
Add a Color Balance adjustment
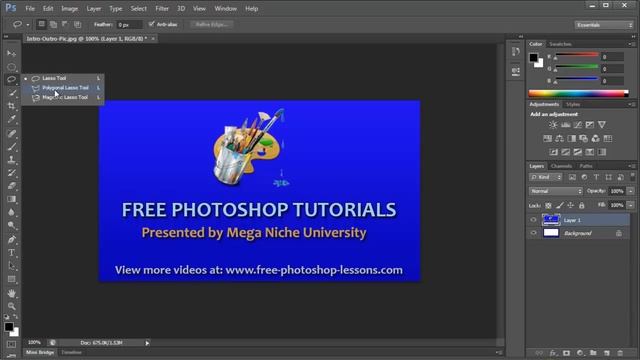[x=560, y=139]
